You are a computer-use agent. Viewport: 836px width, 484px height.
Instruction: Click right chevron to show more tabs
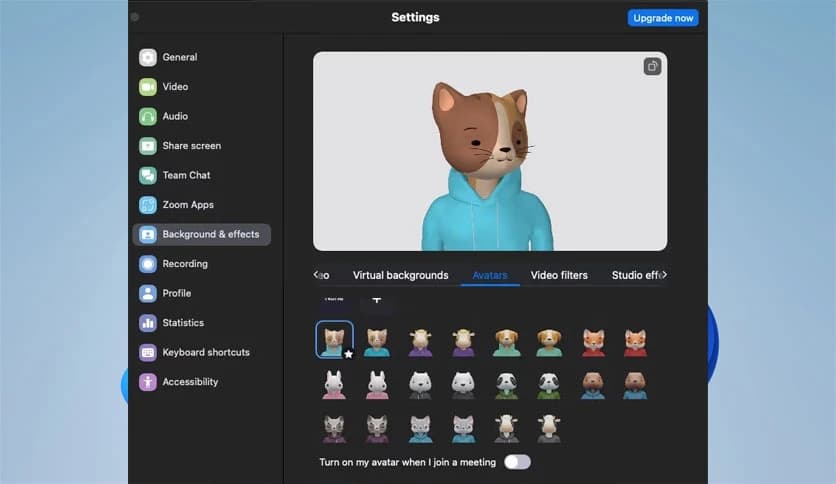coord(664,275)
